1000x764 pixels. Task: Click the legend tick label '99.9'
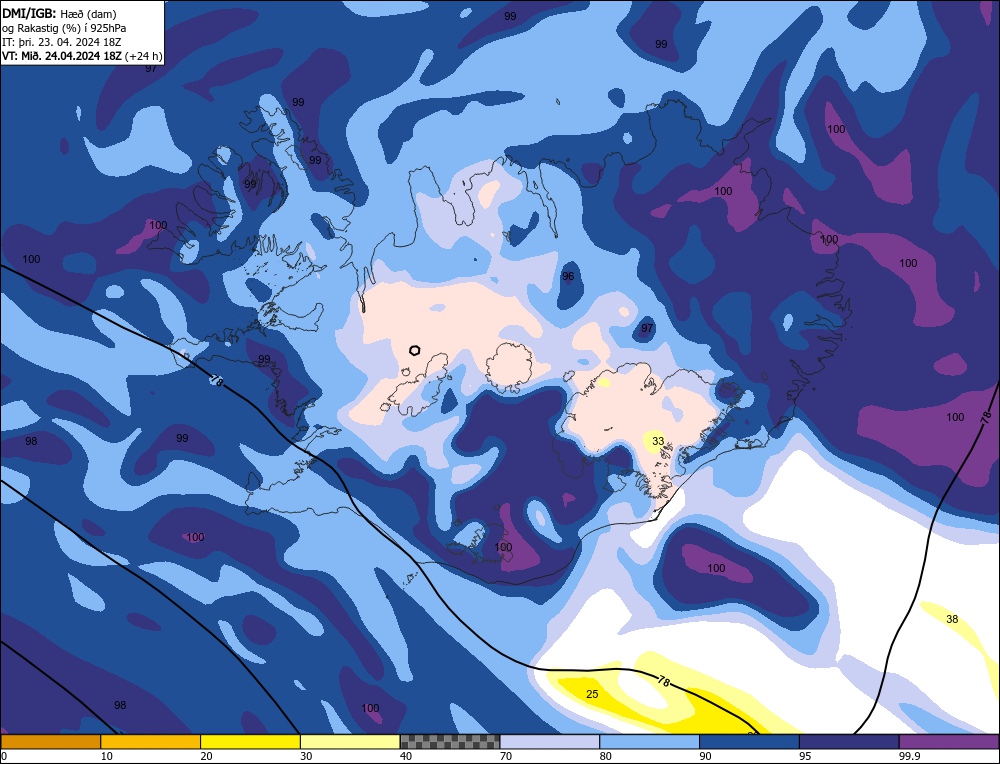point(909,756)
